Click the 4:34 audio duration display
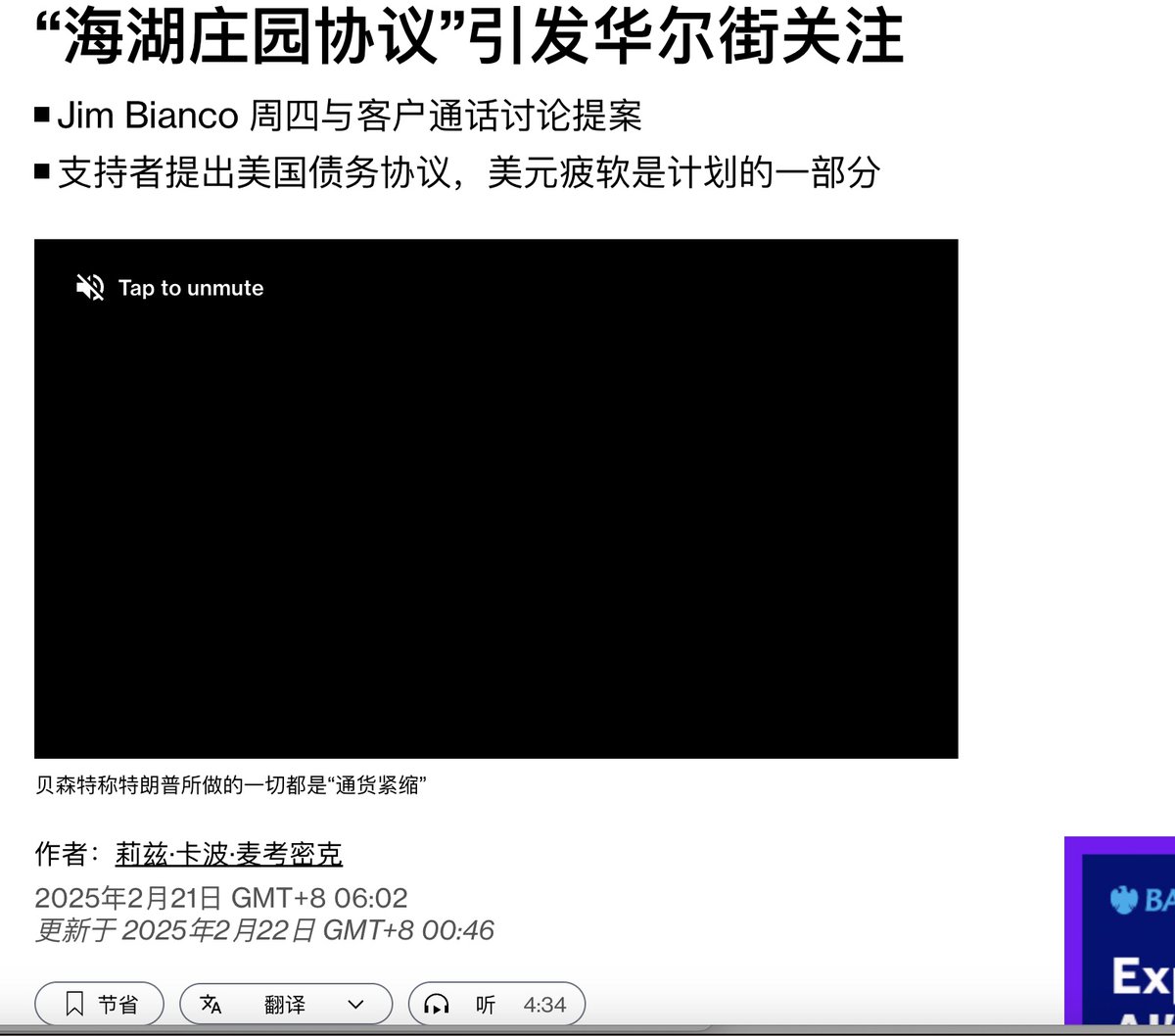The width and height of the screenshot is (1175, 1036). 545,1005
